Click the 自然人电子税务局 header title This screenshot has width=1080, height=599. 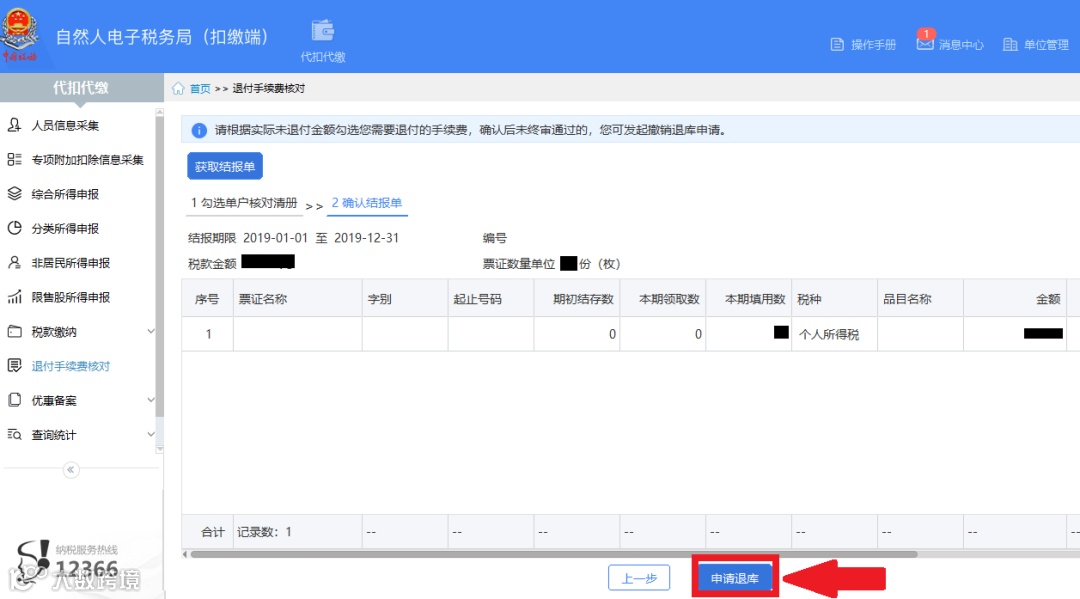162,36
